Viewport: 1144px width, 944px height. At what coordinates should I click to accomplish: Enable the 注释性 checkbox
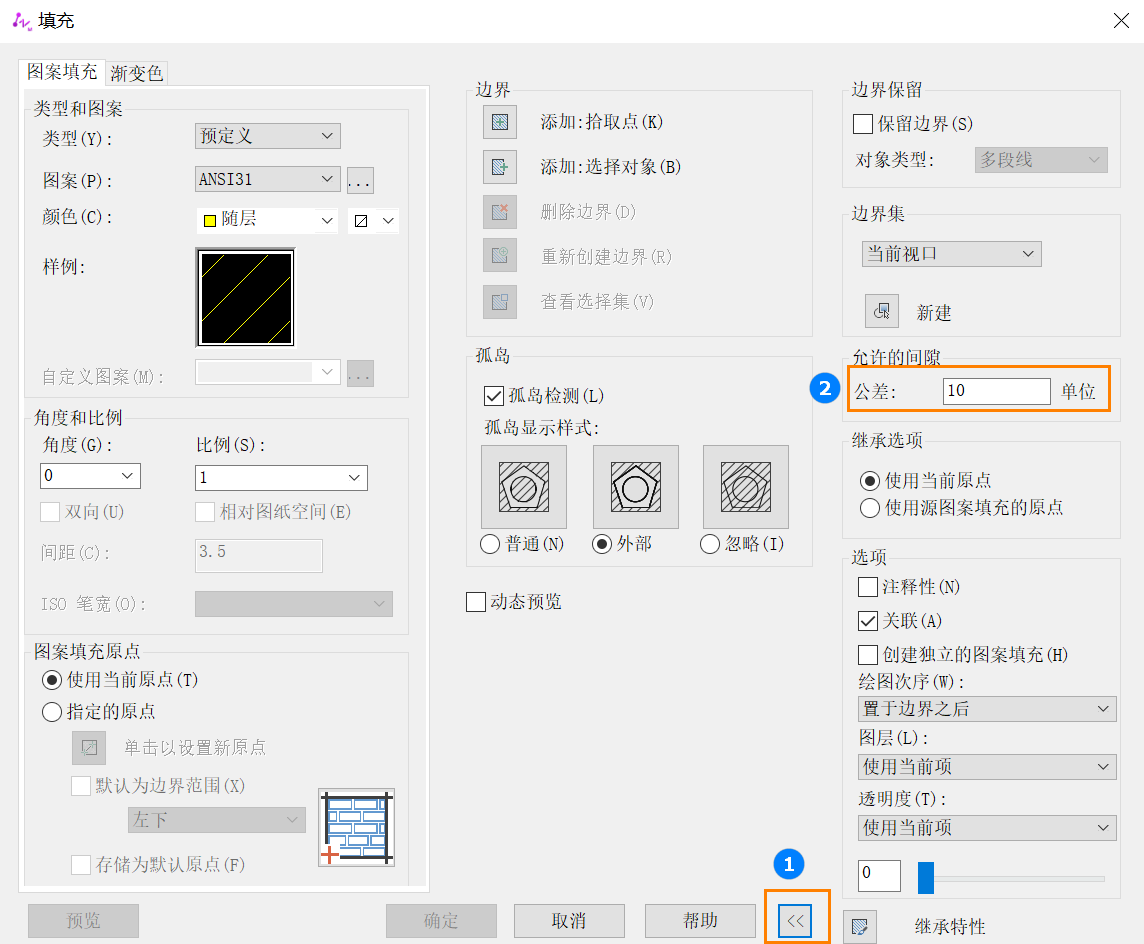click(868, 587)
